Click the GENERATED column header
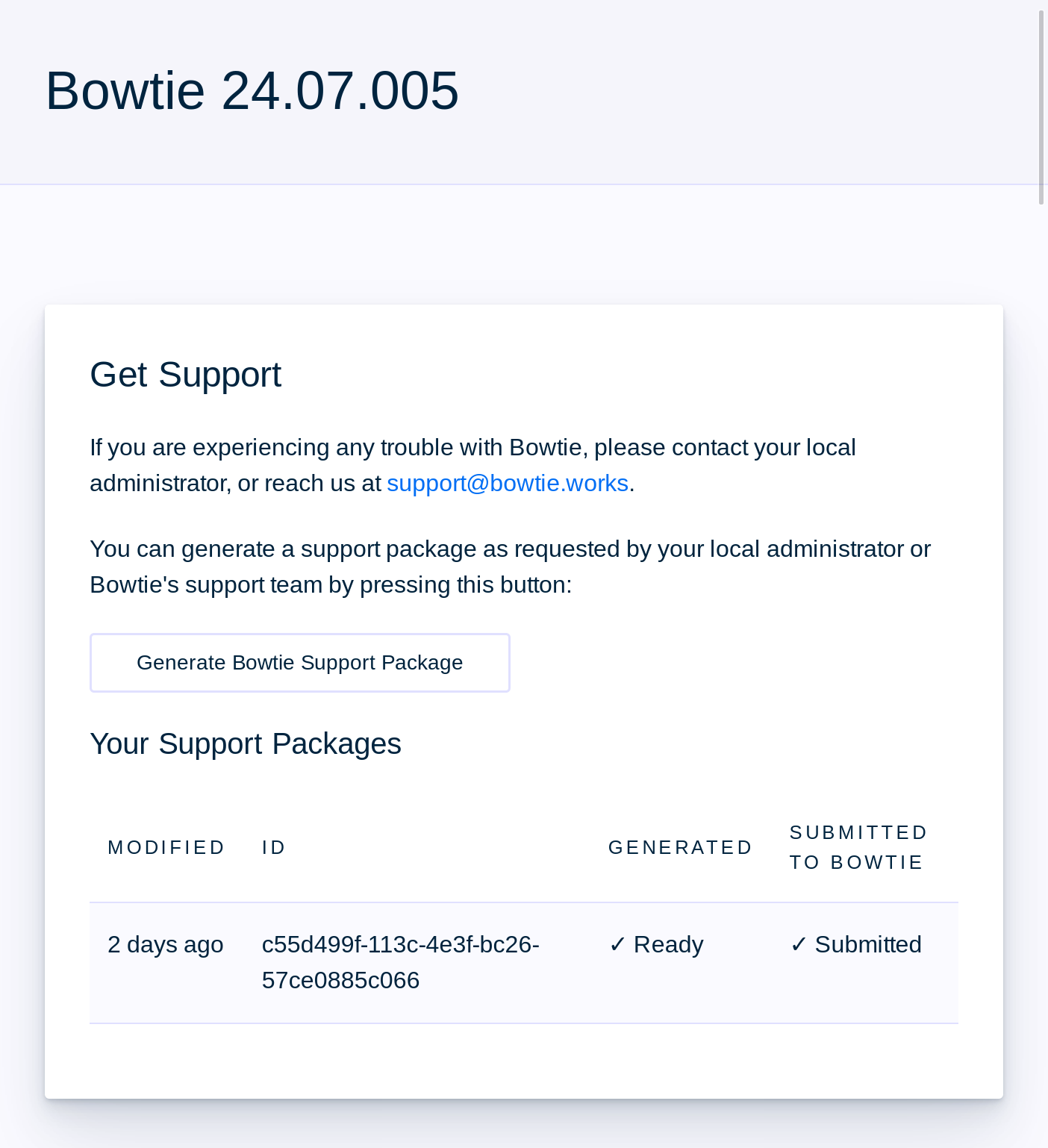The height and width of the screenshot is (1148, 1048). (x=681, y=848)
